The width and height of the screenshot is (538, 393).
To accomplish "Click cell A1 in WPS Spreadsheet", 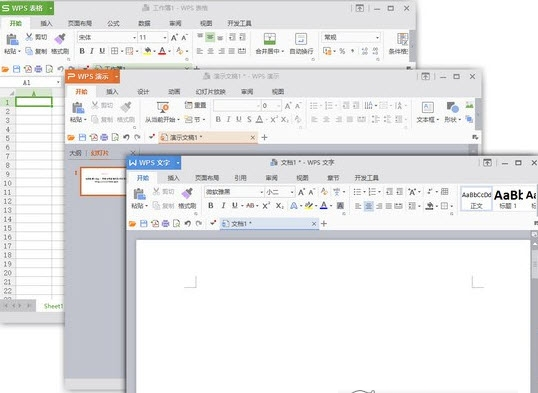I will (x=34, y=102).
